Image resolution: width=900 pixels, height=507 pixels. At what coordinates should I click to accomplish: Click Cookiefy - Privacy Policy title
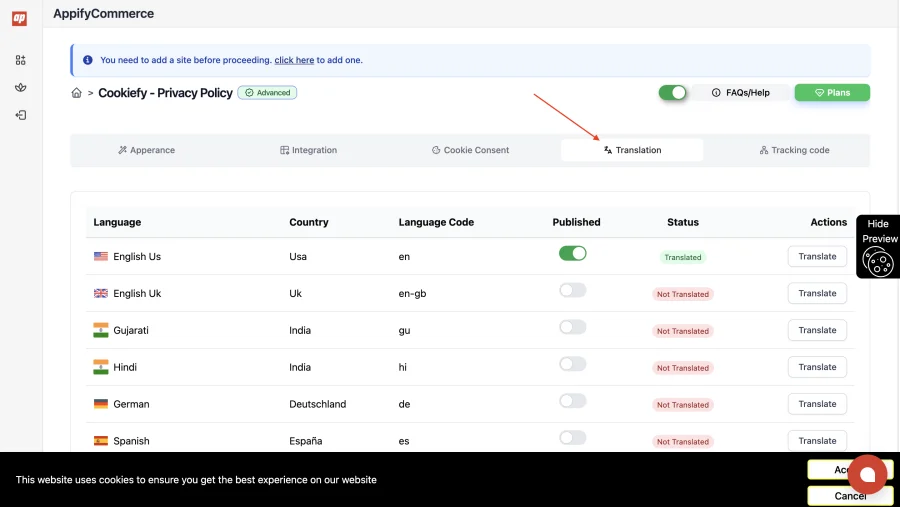pyautogui.click(x=165, y=93)
